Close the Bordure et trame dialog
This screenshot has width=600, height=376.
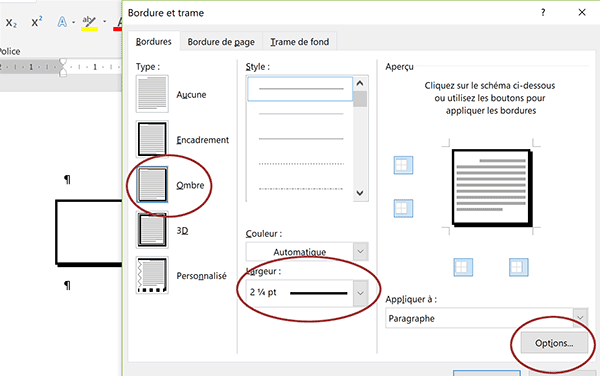point(582,12)
